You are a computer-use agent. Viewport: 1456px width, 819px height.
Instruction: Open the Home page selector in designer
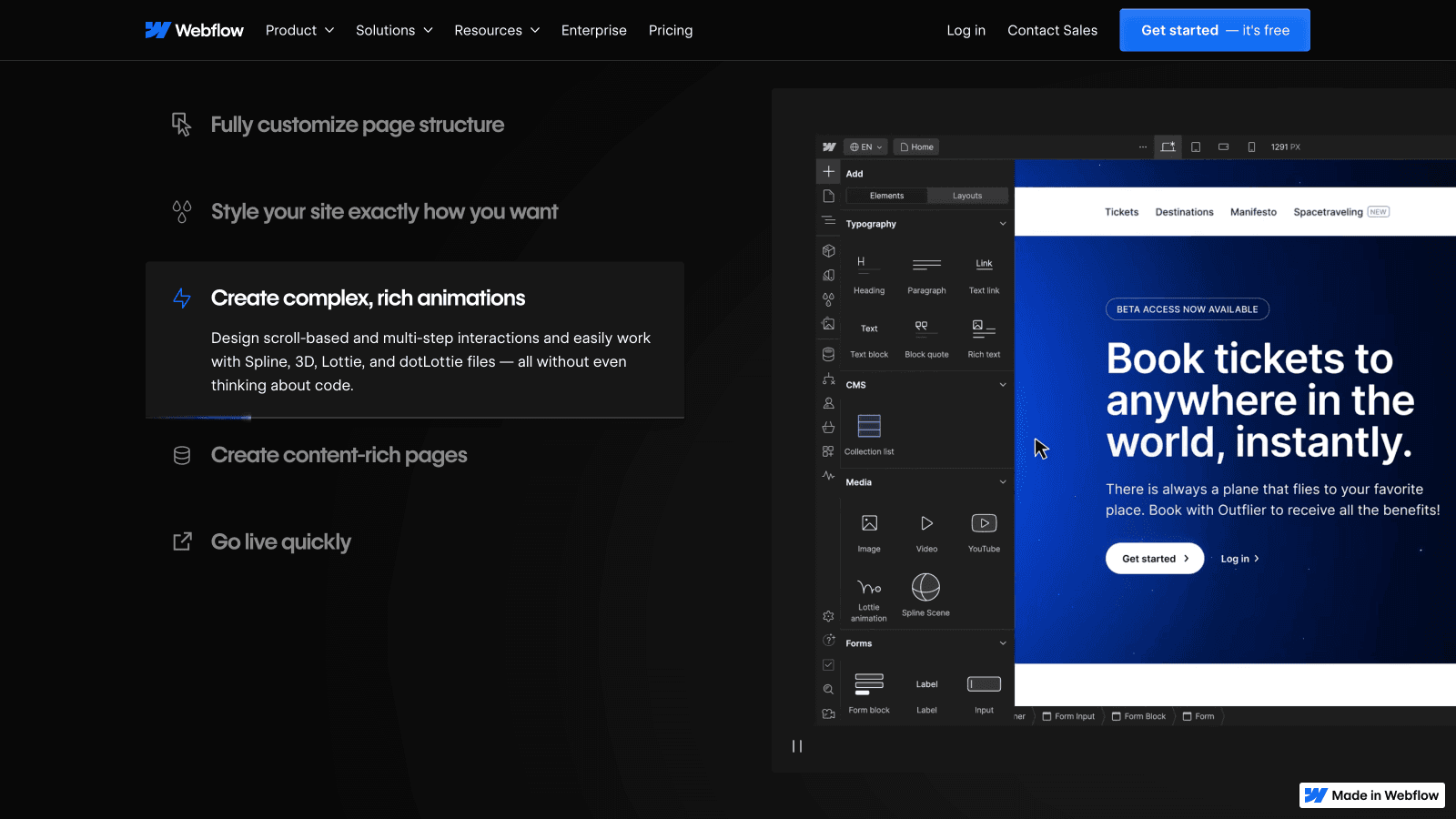[x=916, y=147]
